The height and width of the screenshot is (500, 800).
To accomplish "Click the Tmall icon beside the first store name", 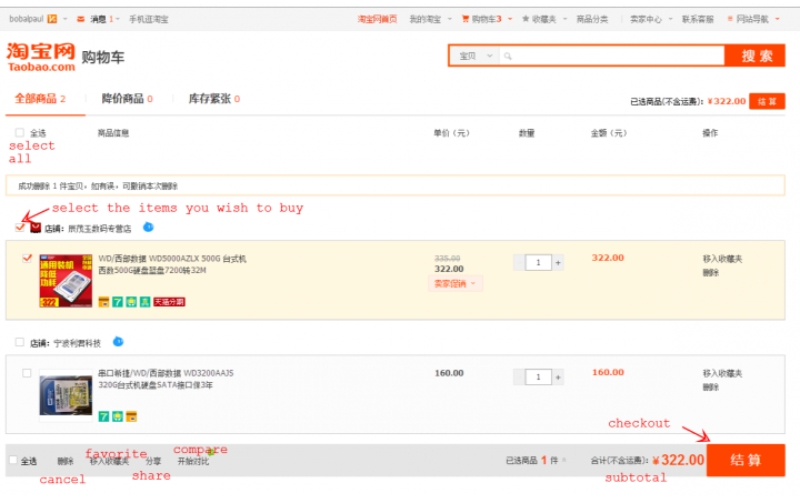I will [x=36, y=228].
